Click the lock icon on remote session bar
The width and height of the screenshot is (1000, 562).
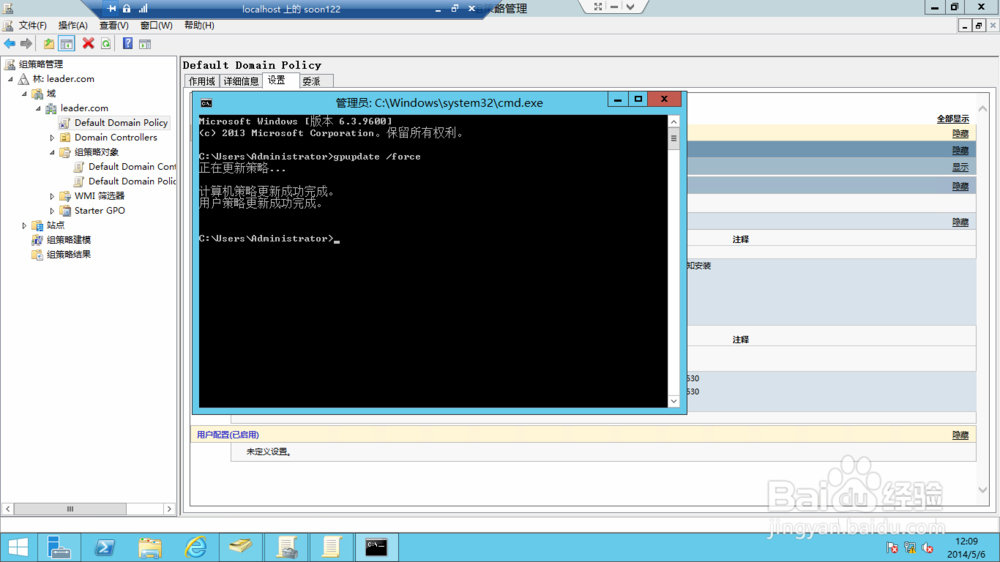[x=126, y=8]
